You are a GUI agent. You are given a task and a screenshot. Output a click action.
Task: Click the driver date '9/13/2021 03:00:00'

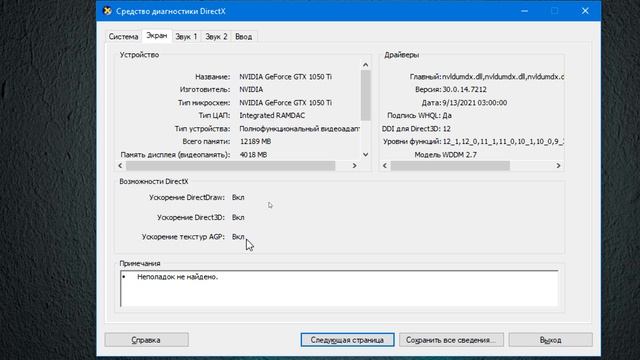pyautogui.click(x=475, y=102)
